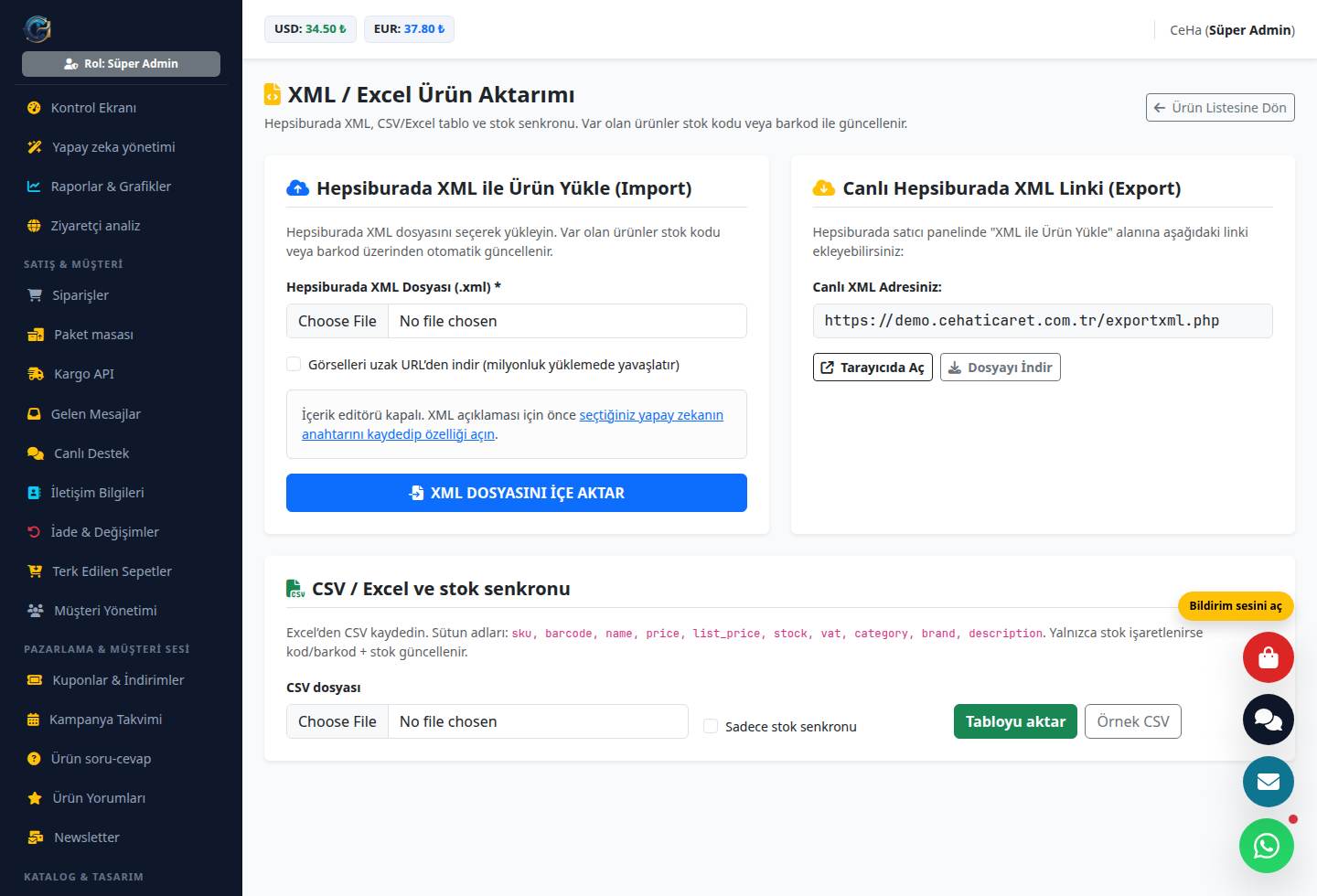
Task: Choose a CSV dosyası file
Action: 487,721
